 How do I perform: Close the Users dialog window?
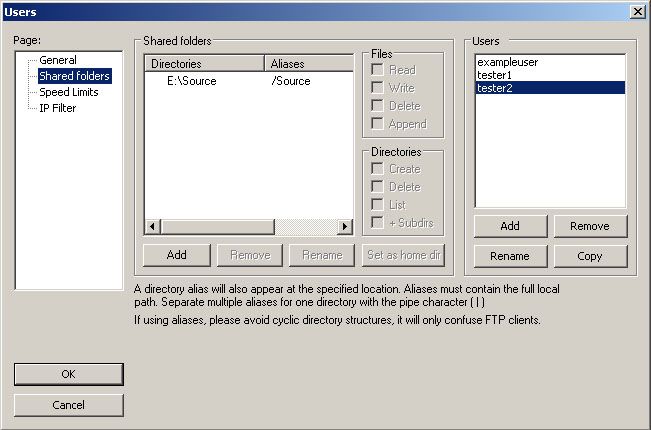[x=637, y=12]
